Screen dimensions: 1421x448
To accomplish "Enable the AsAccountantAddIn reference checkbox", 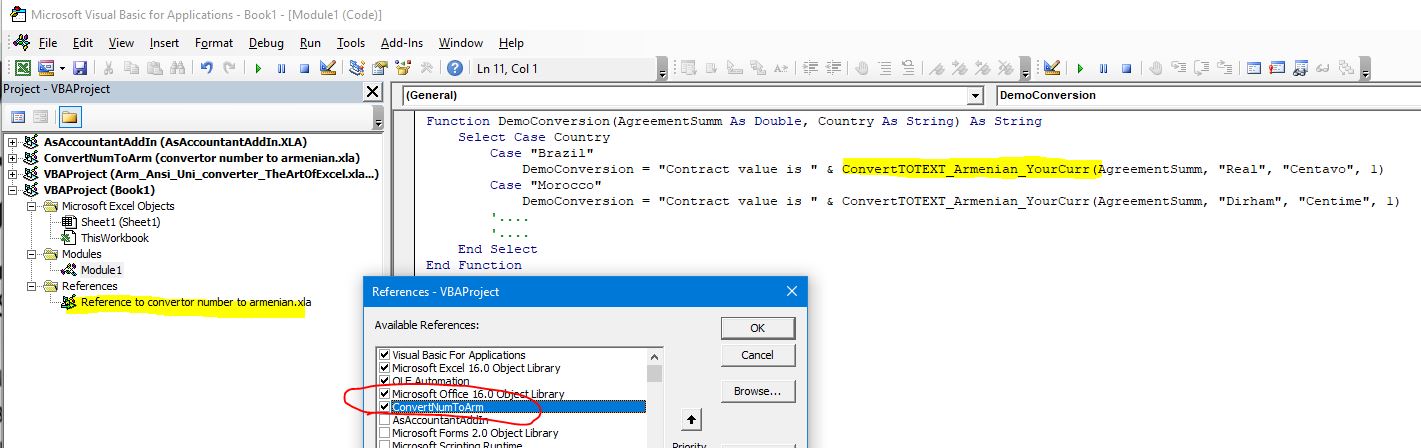I will click(x=385, y=420).
